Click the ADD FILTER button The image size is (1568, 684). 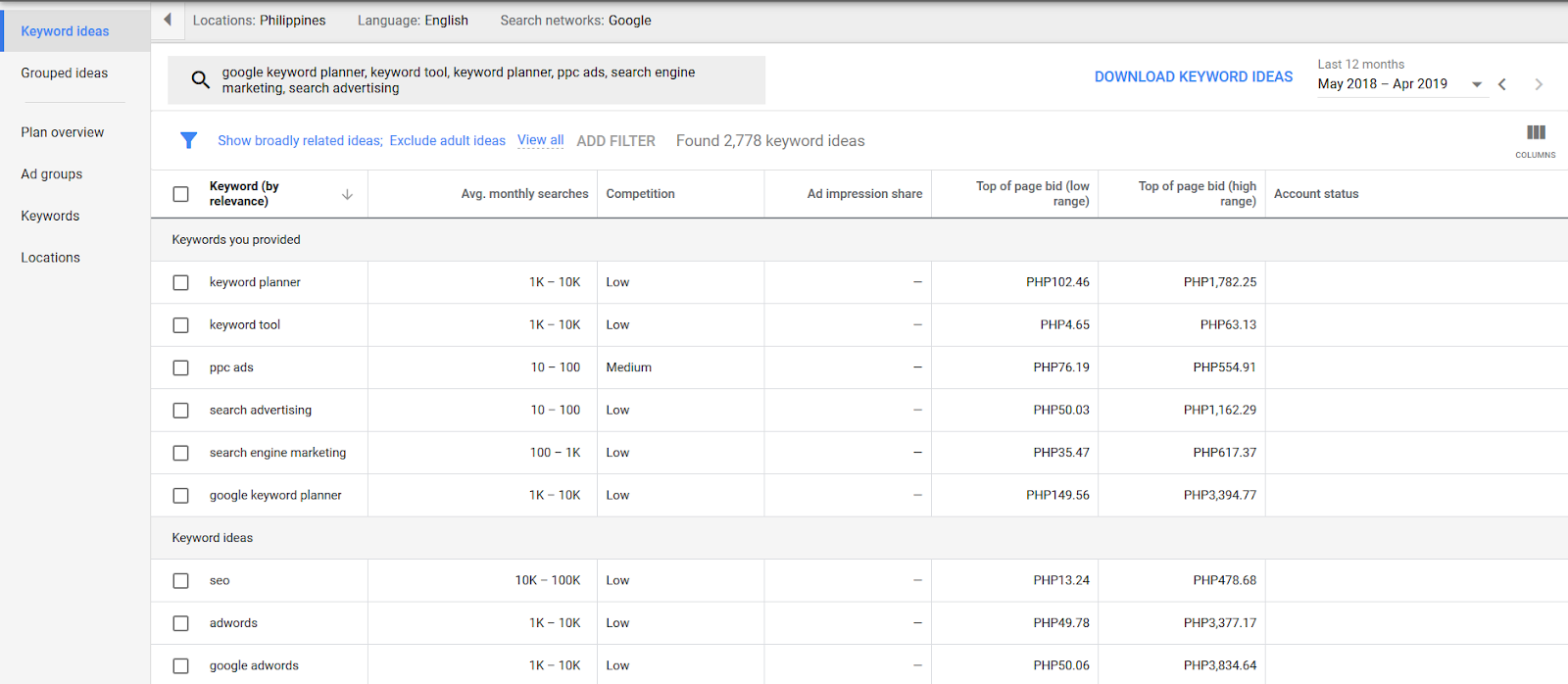pos(615,140)
